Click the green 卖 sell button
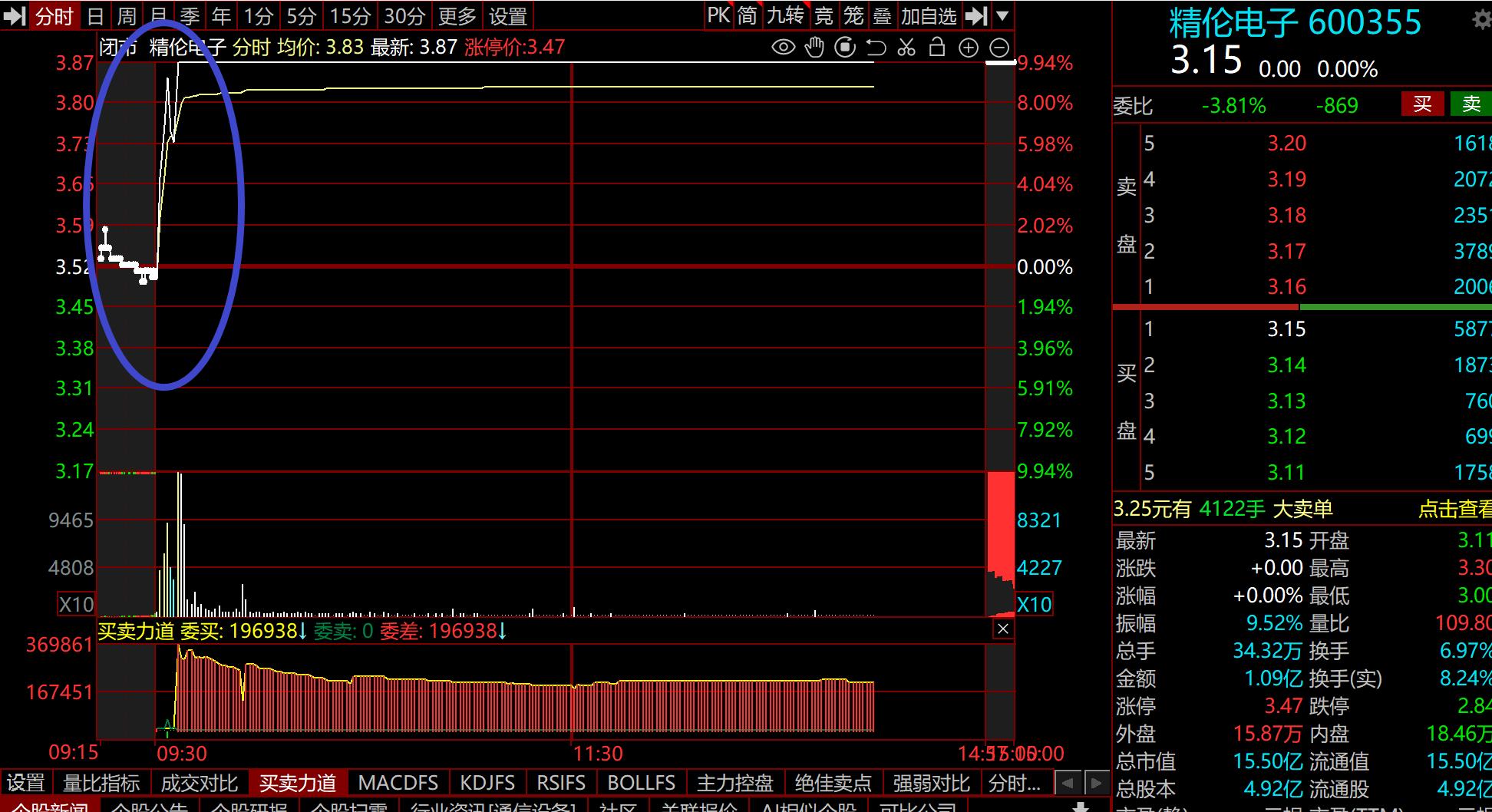The width and height of the screenshot is (1492, 812). pos(1471,104)
